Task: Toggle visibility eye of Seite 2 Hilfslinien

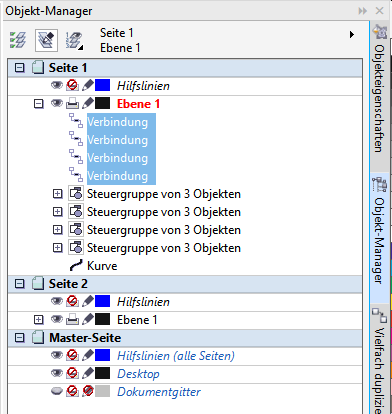Action: coord(57,302)
